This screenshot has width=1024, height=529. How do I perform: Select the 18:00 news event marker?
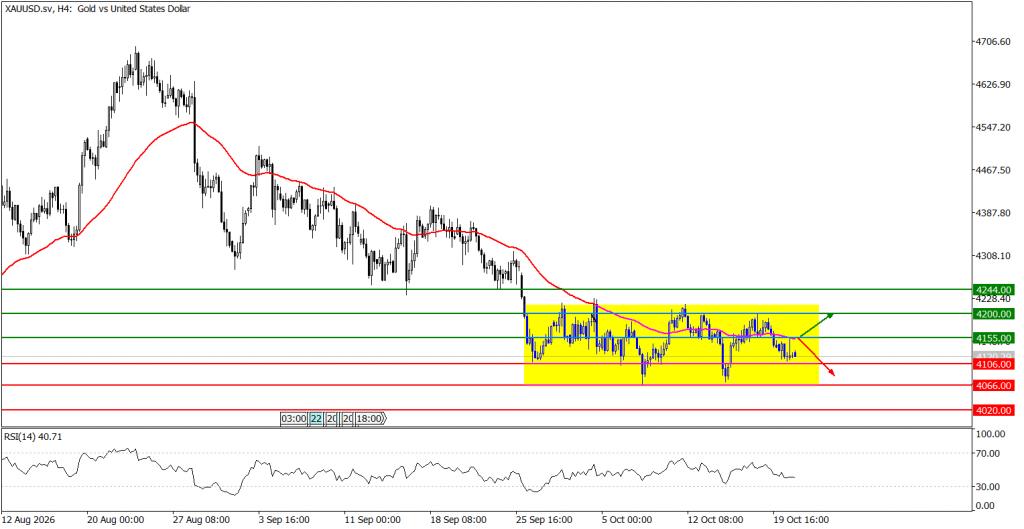point(370,419)
